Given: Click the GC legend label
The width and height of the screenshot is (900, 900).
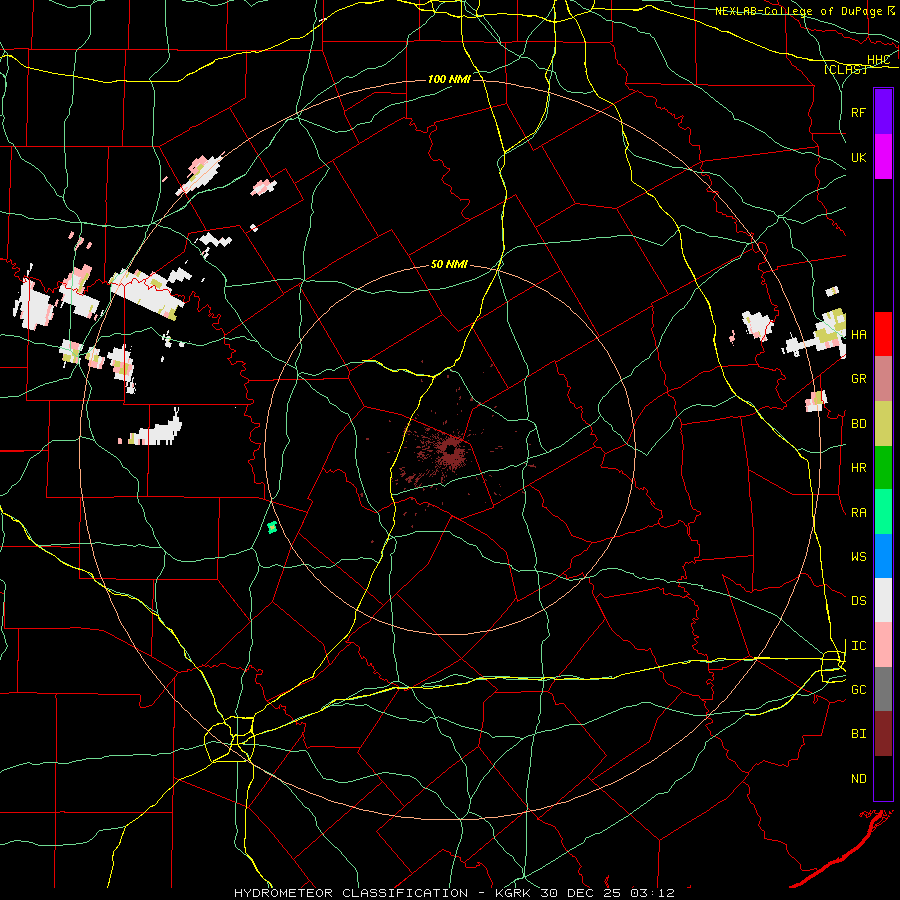Looking at the screenshot, I should [858, 690].
